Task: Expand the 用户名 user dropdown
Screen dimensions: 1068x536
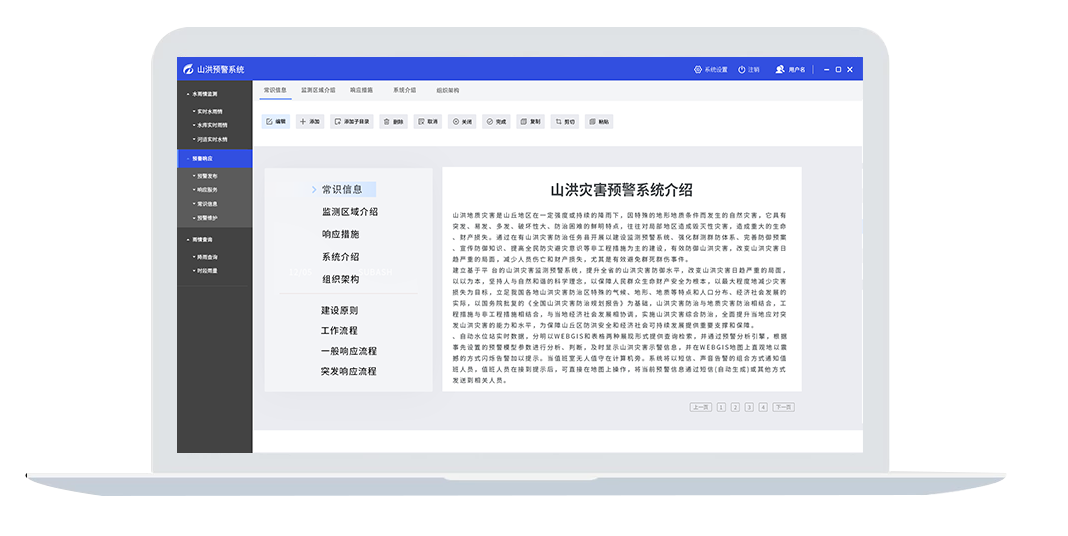Action: coord(791,70)
